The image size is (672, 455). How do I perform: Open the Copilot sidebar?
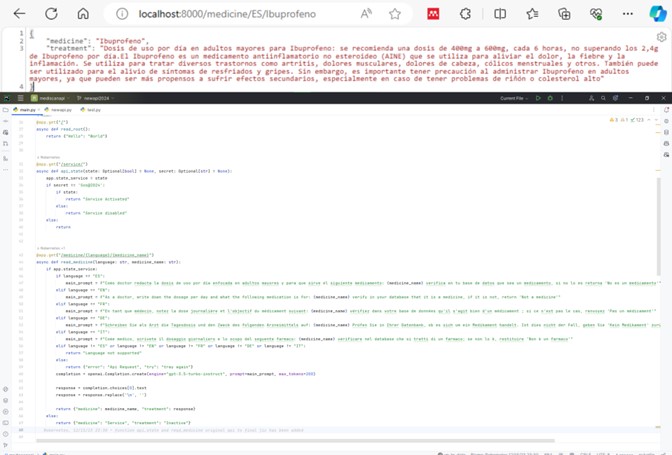(658, 14)
